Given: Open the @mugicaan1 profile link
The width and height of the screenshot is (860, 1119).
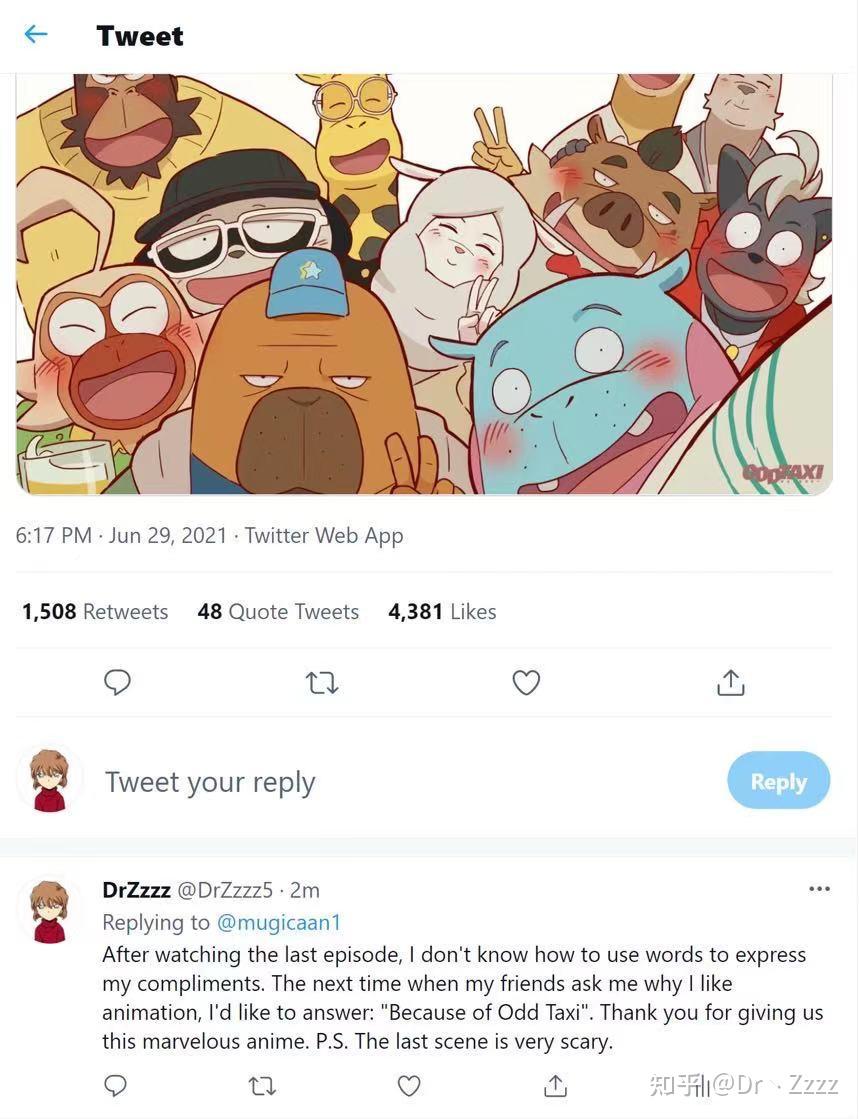Looking at the screenshot, I should tap(279, 922).
